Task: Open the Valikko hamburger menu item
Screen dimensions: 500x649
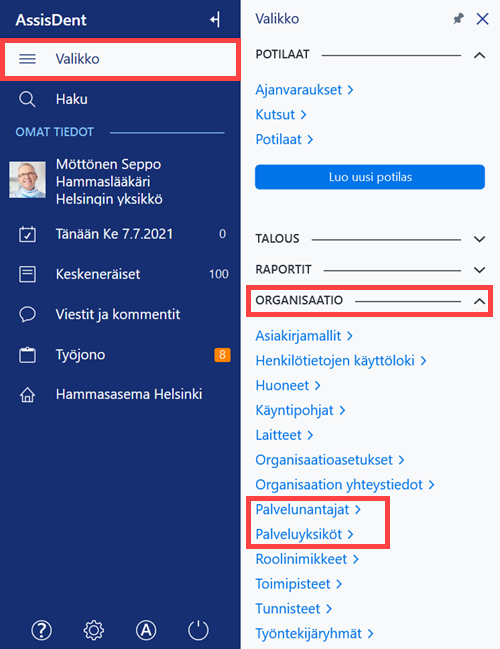Action: click(120, 59)
